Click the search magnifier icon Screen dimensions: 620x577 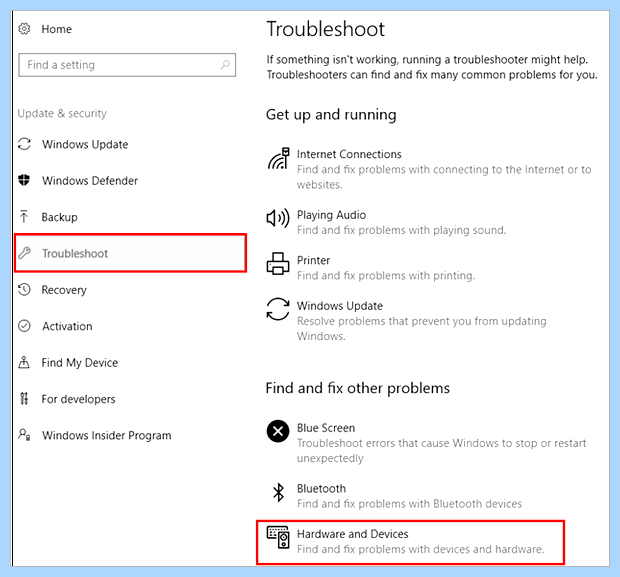coord(225,64)
